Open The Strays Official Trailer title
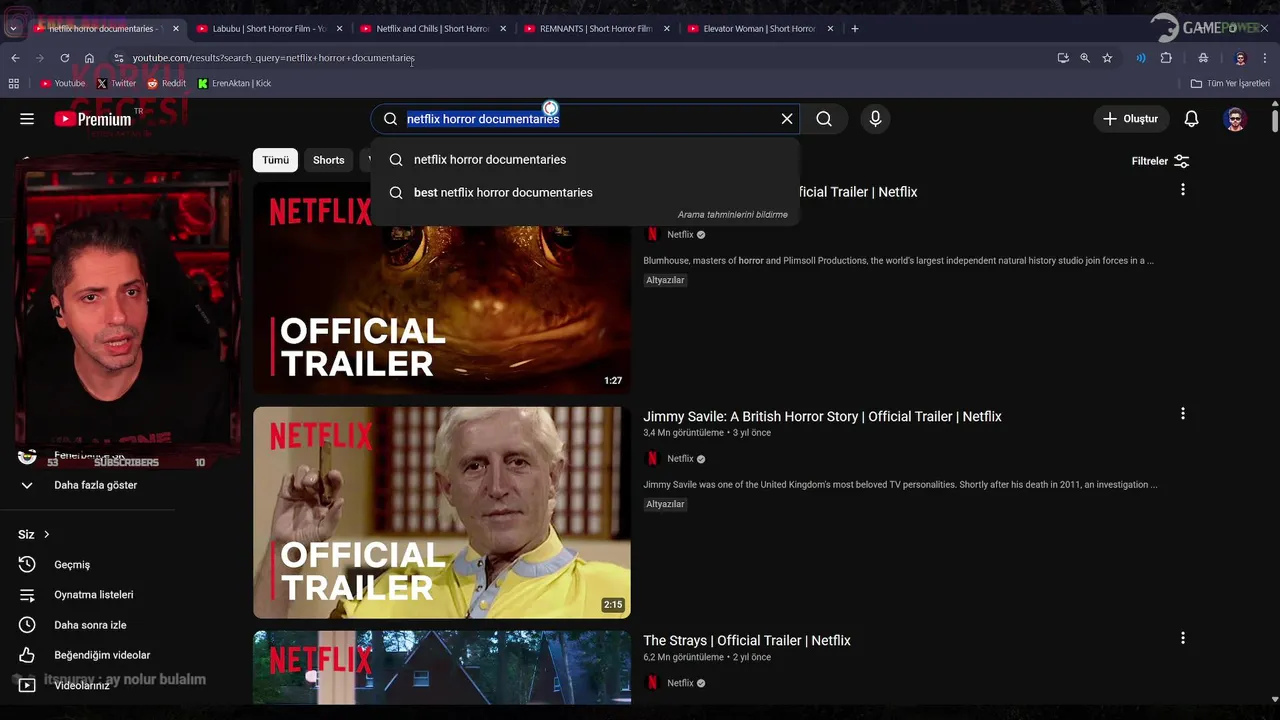Screen dimensions: 1280x720 click(x=747, y=640)
